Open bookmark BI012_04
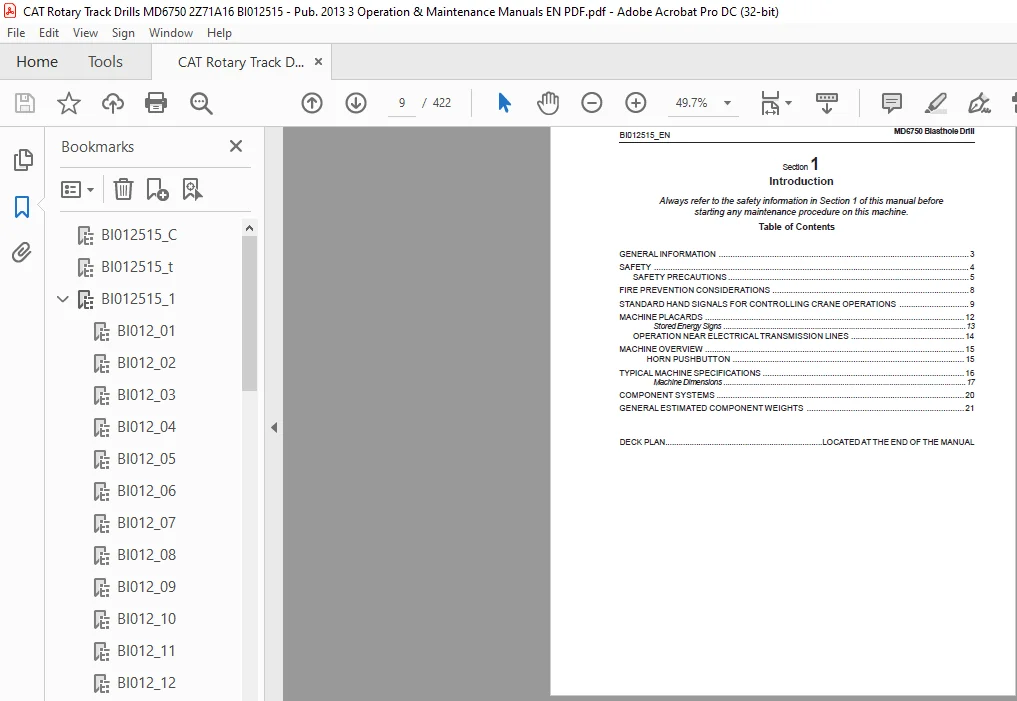This screenshot has height=701, width=1017. tap(147, 427)
